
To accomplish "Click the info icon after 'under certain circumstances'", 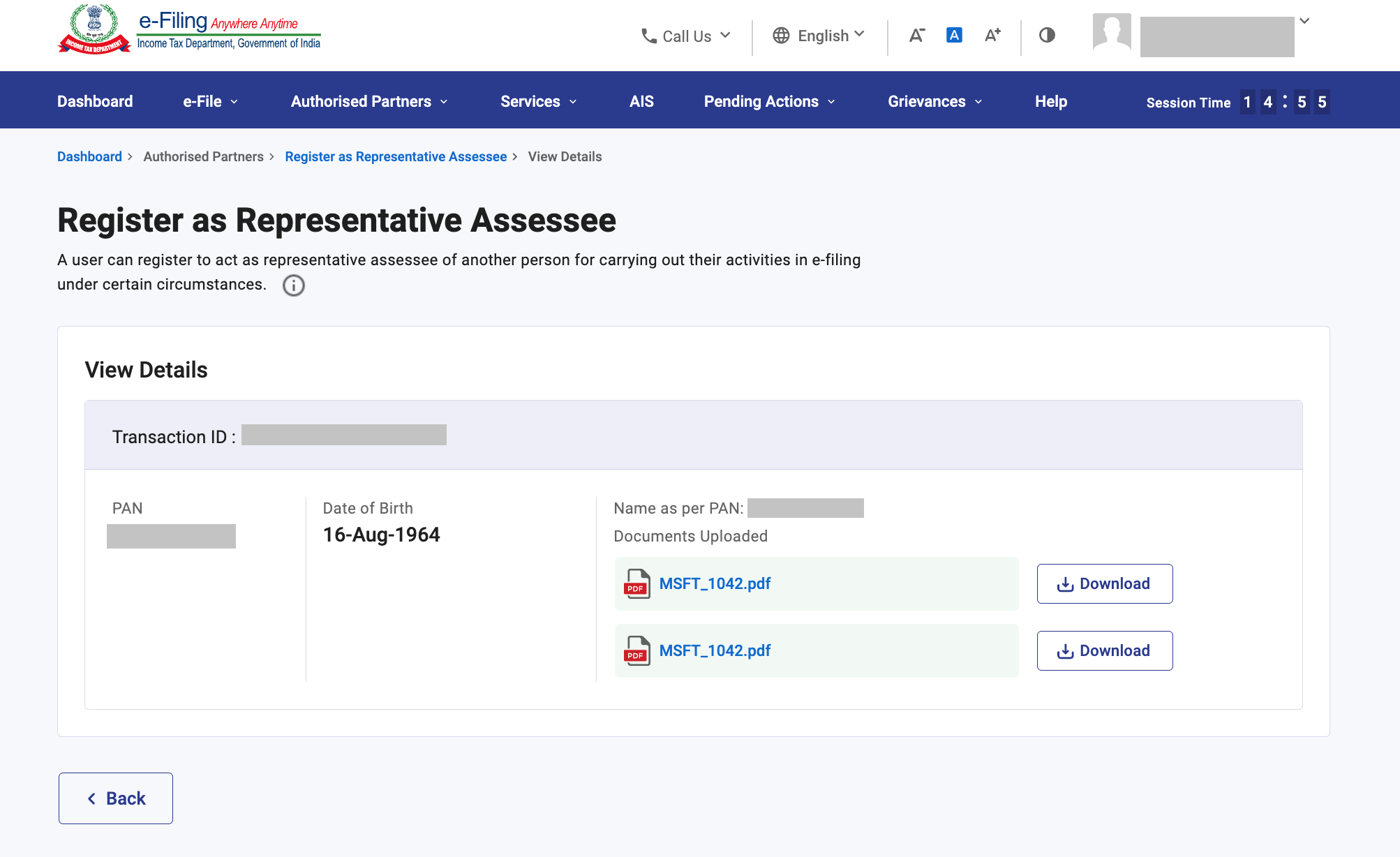I will click(x=294, y=285).
